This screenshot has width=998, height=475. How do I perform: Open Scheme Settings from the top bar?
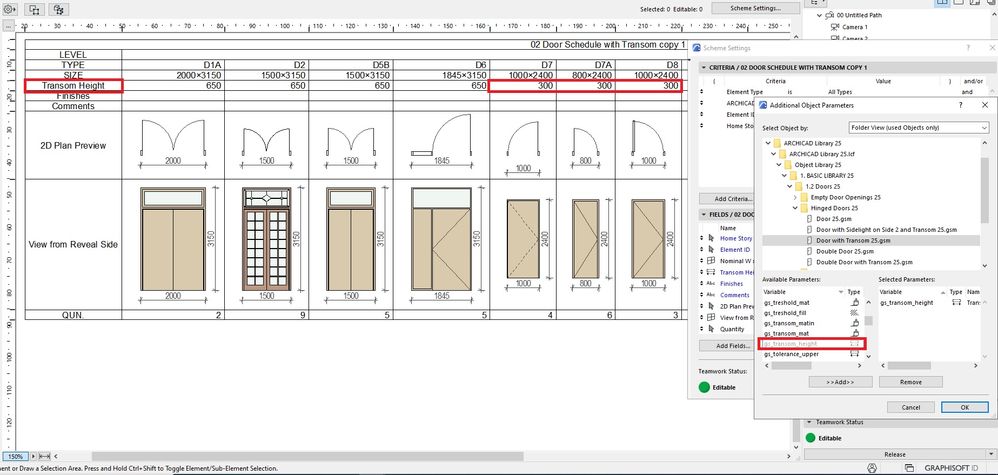pyautogui.click(x=755, y=8)
